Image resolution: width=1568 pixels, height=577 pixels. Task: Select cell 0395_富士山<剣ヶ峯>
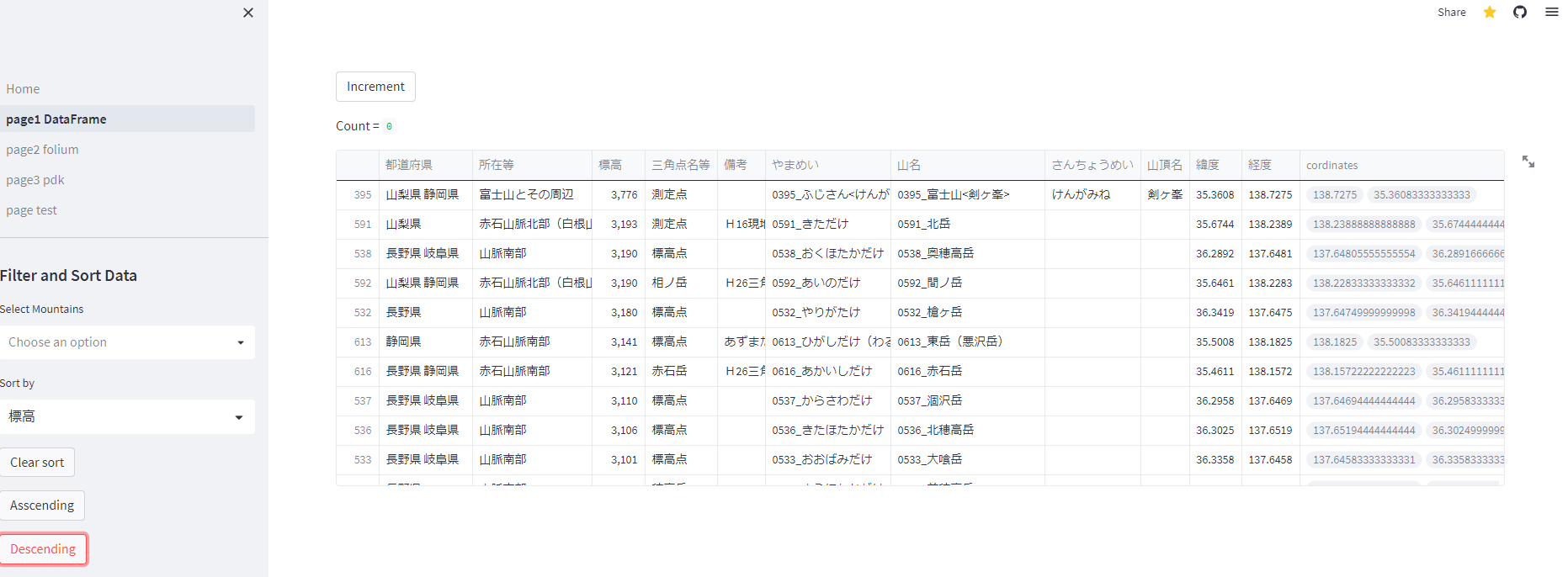pyautogui.click(x=967, y=194)
